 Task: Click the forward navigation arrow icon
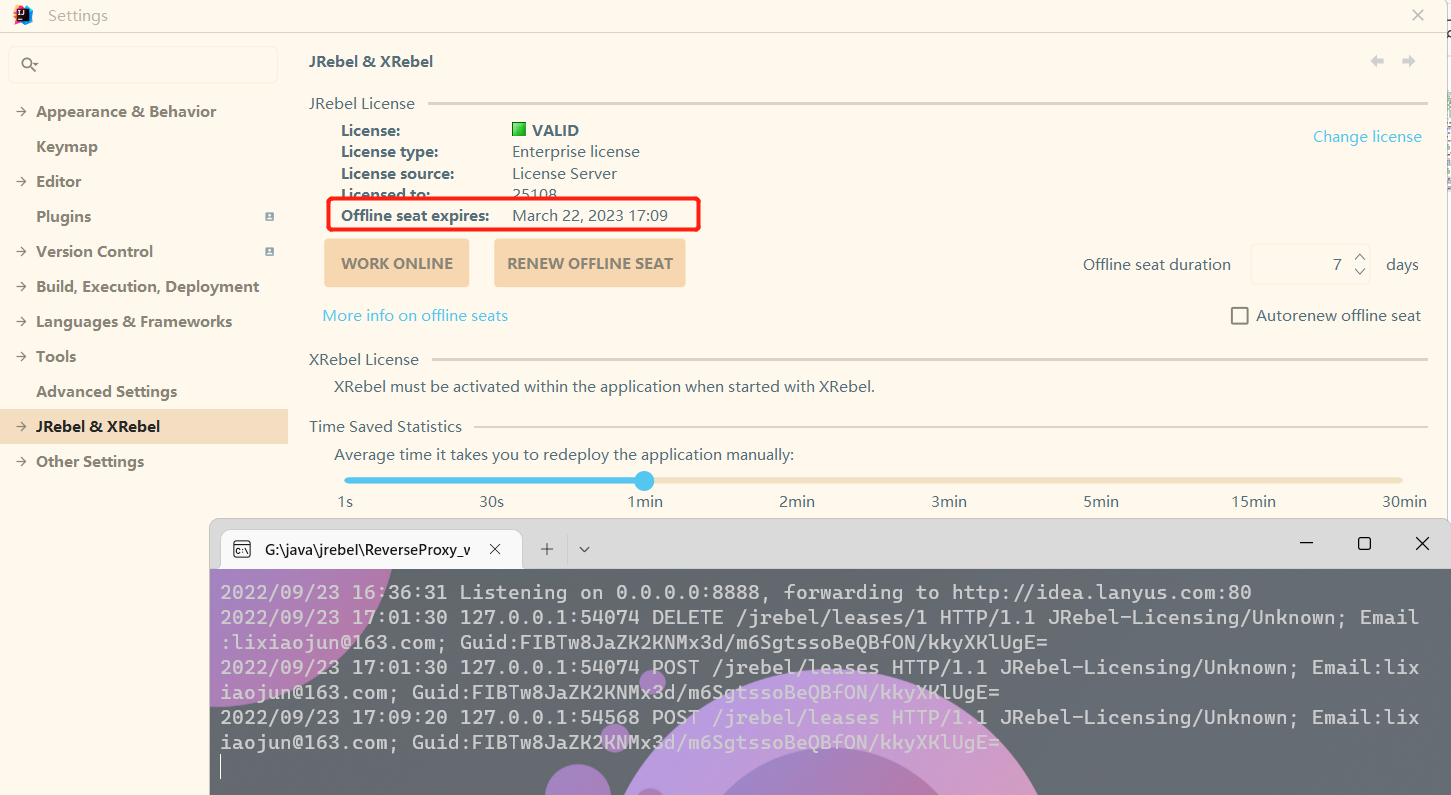(1408, 62)
